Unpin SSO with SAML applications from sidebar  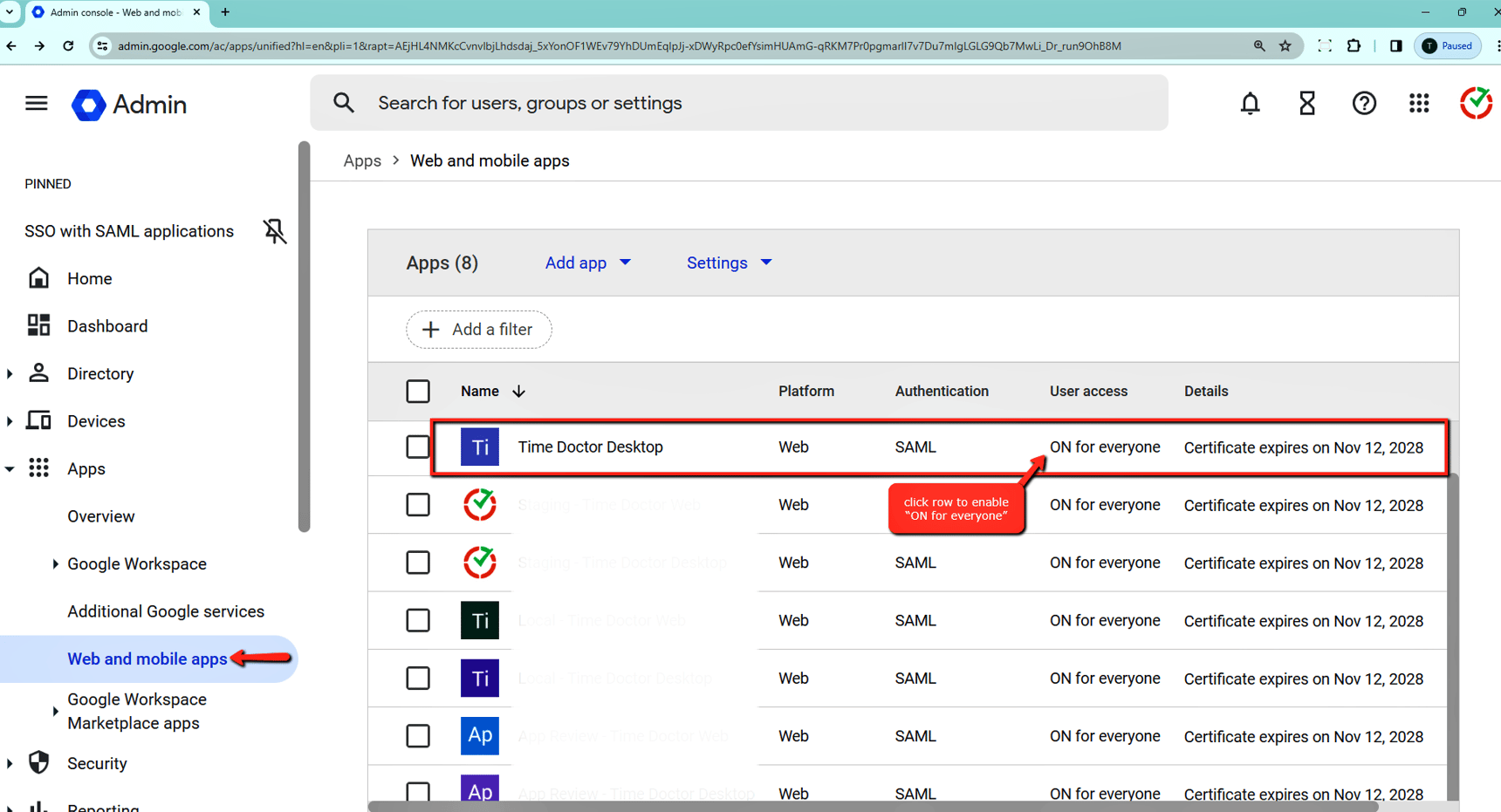pyautogui.click(x=274, y=231)
